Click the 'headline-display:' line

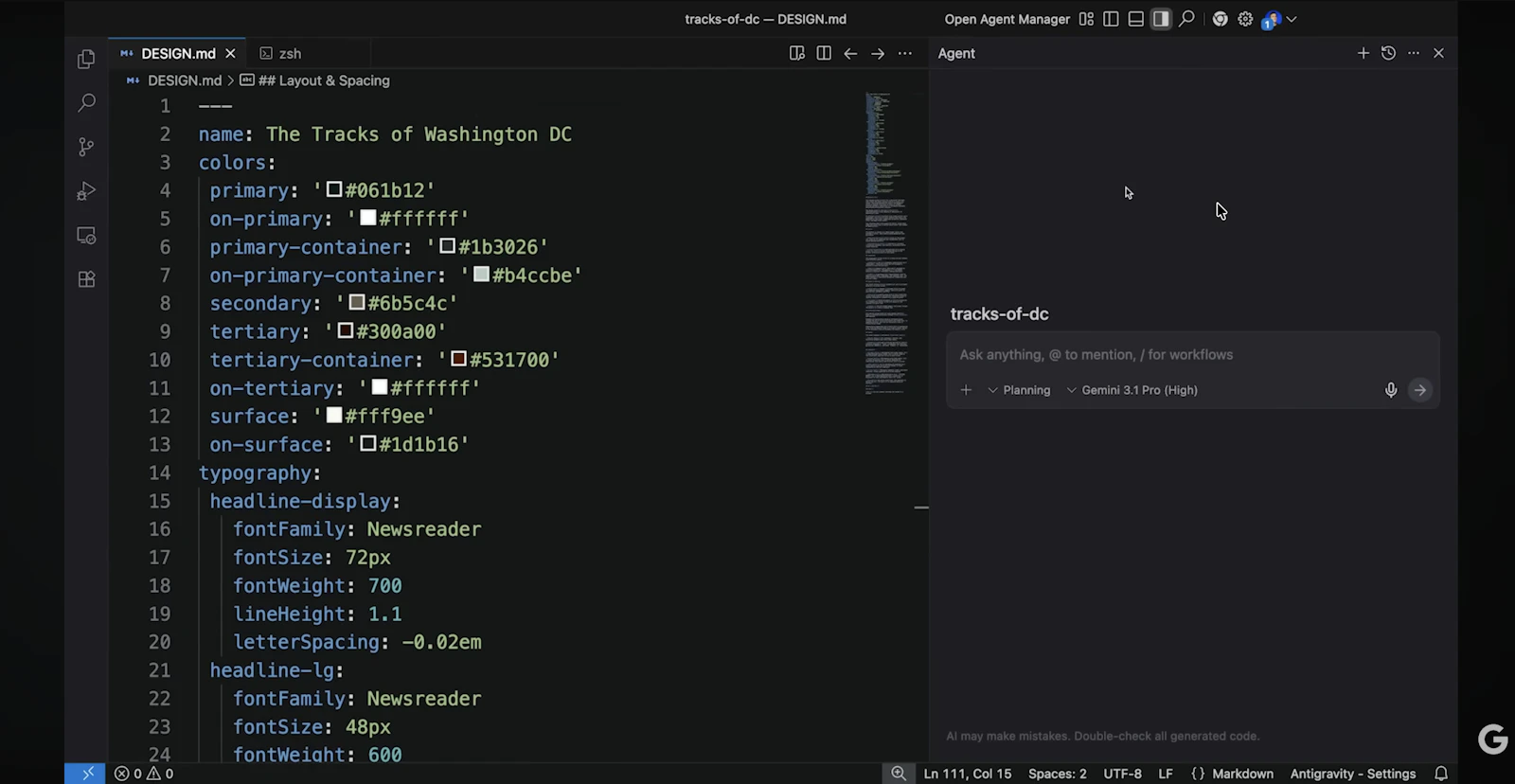click(x=305, y=501)
